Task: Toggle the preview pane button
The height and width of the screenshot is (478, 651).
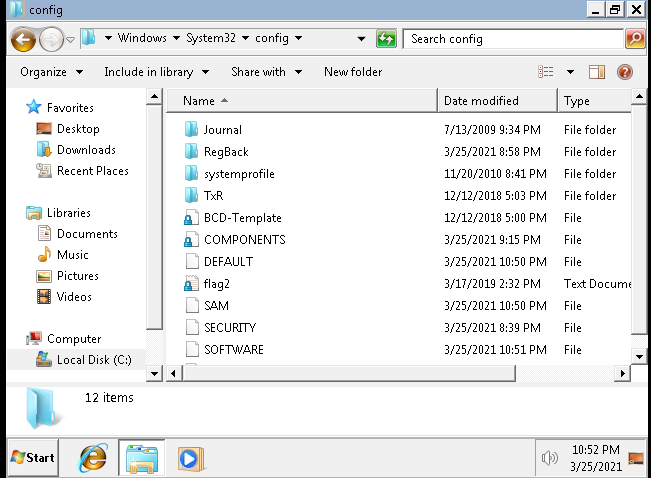Action: coord(597,72)
